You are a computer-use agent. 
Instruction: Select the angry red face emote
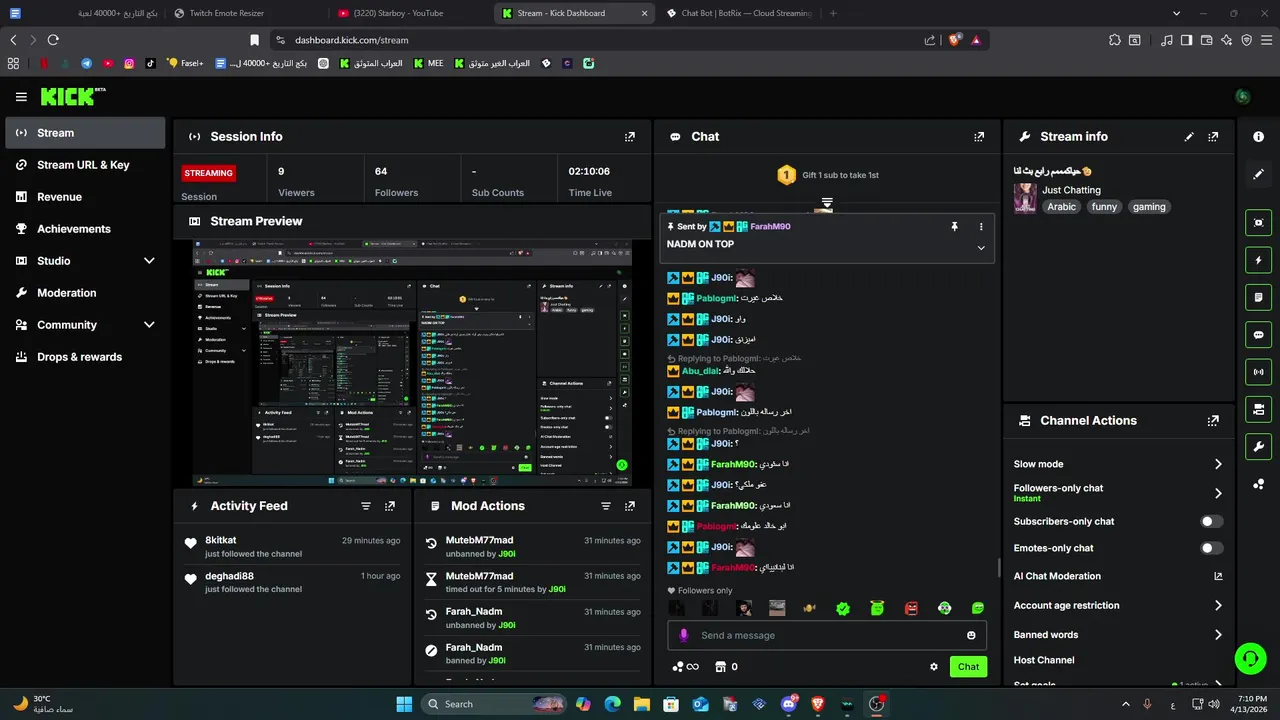coord(911,608)
